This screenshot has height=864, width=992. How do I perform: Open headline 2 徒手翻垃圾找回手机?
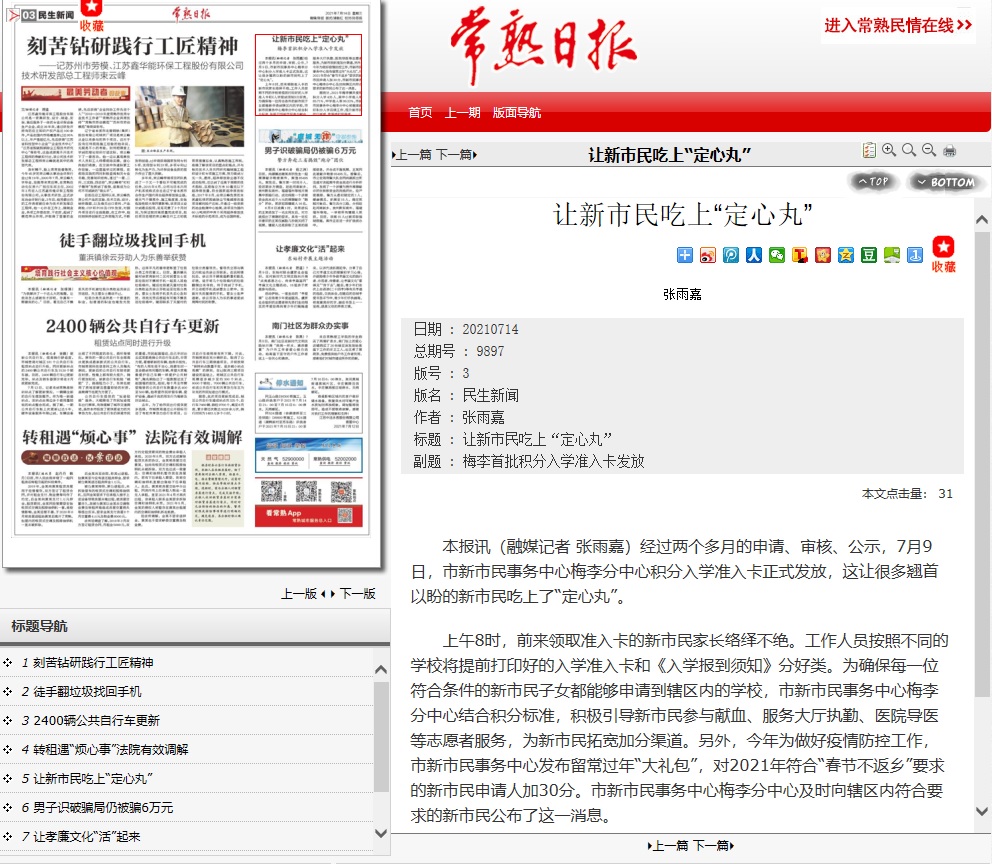tap(87, 691)
